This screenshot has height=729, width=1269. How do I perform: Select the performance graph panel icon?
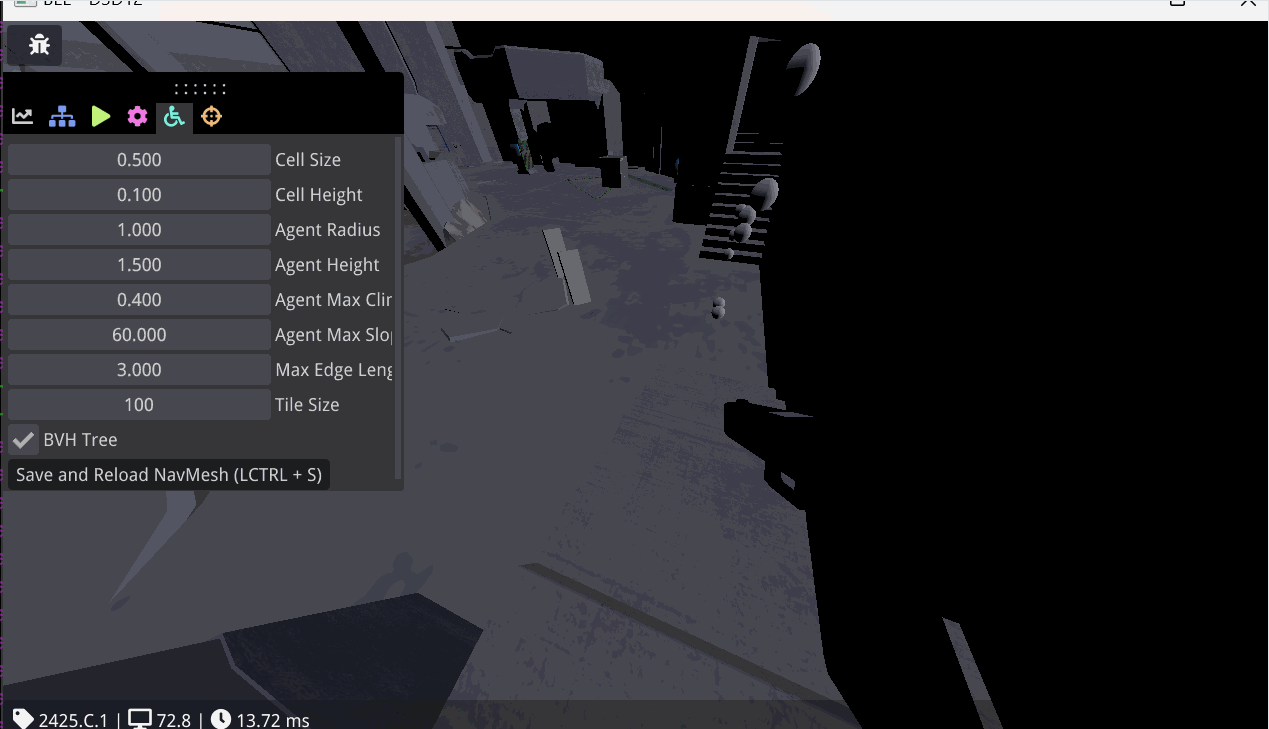click(x=22, y=115)
